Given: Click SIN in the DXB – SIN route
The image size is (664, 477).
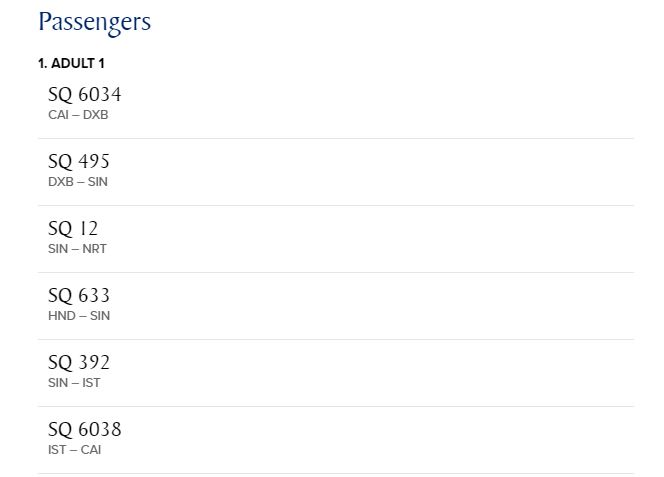Looking at the screenshot, I should [x=97, y=182].
